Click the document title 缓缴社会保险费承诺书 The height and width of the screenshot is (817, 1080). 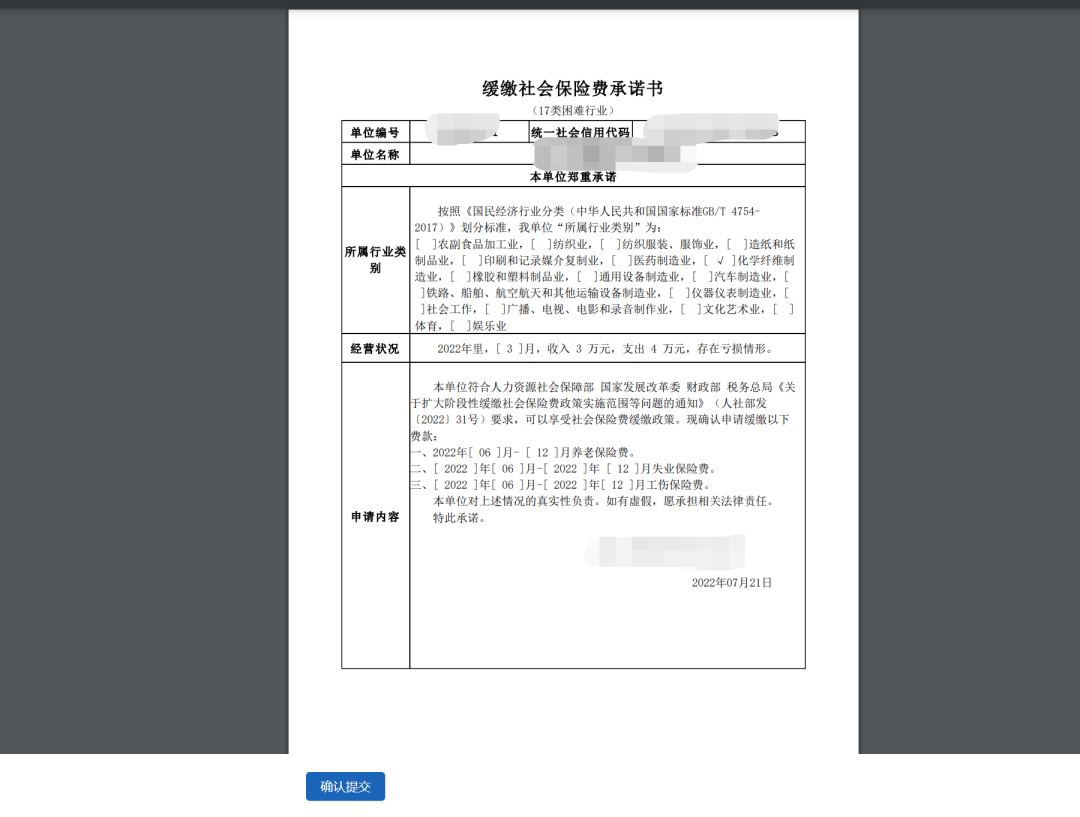point(575,88)
